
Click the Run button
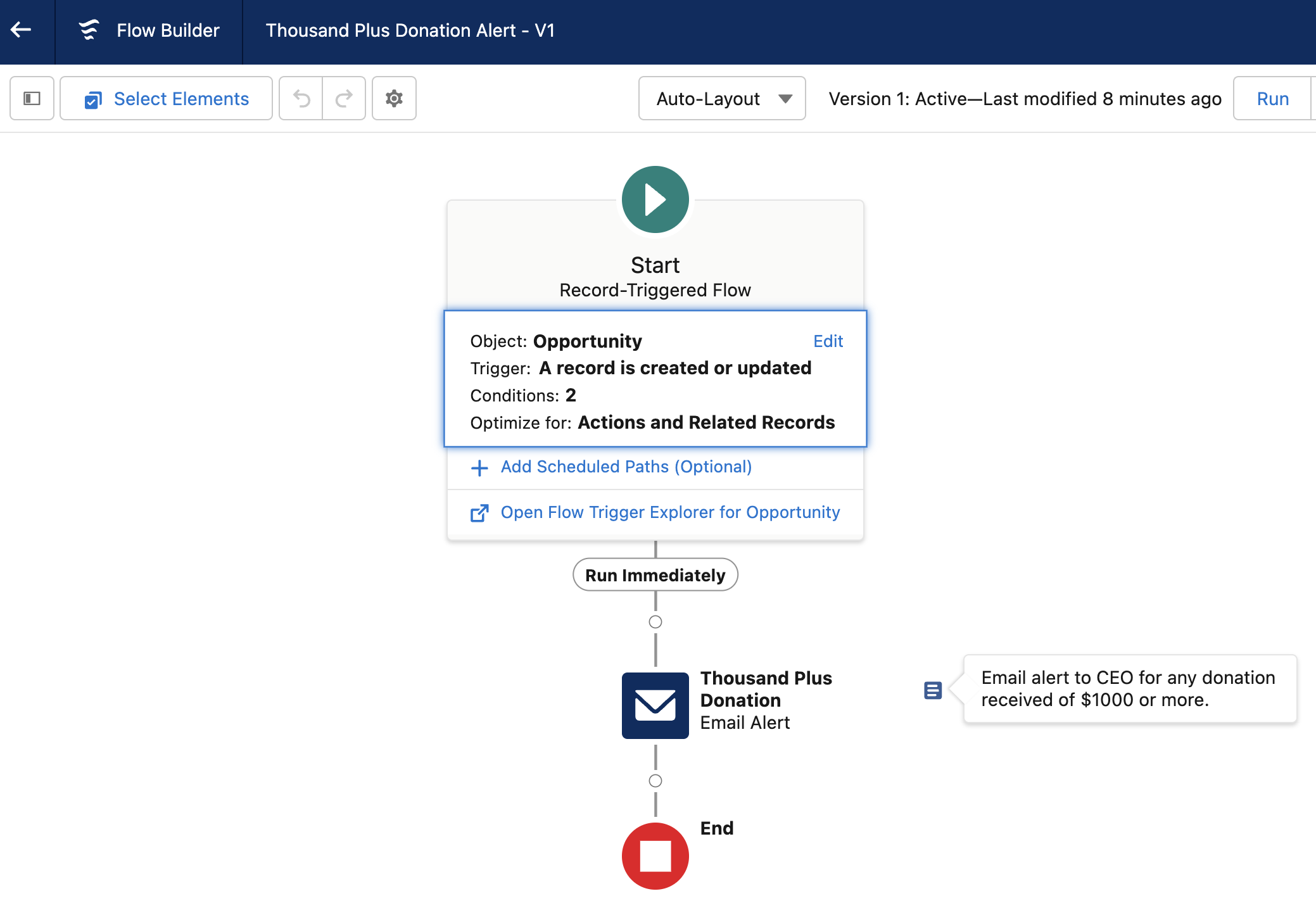tap(1272, 99)
